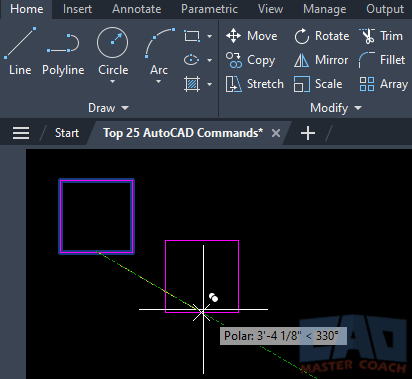Click the Move command icon
This screenshot has height=379, width=412.
pos(233,36)
